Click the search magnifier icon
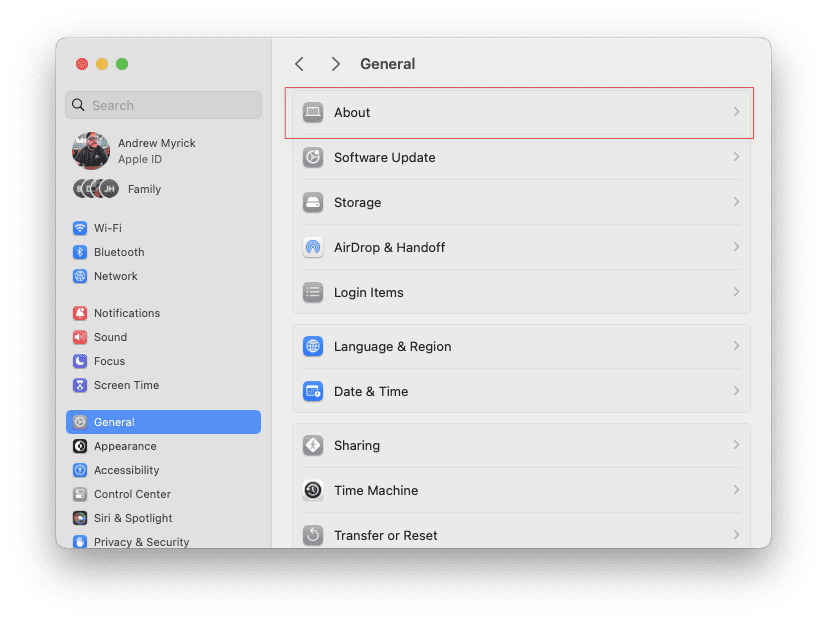 pos(79,105)
